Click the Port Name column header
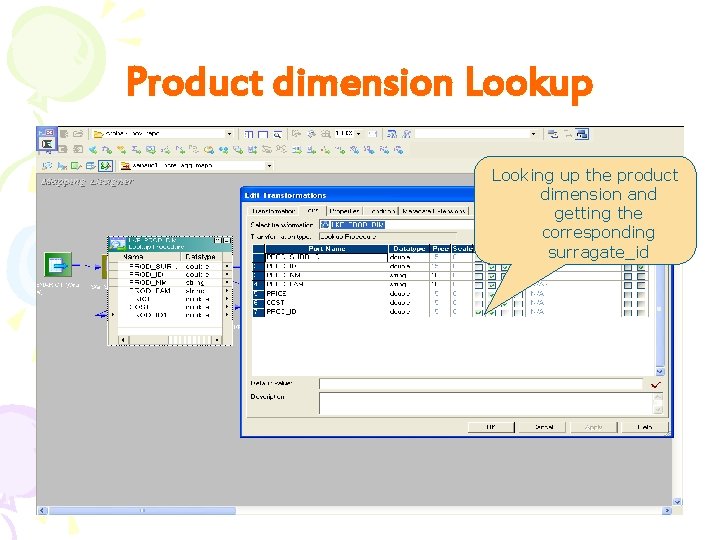This screenshot has width=720, height=540. (x=326, y=248)
